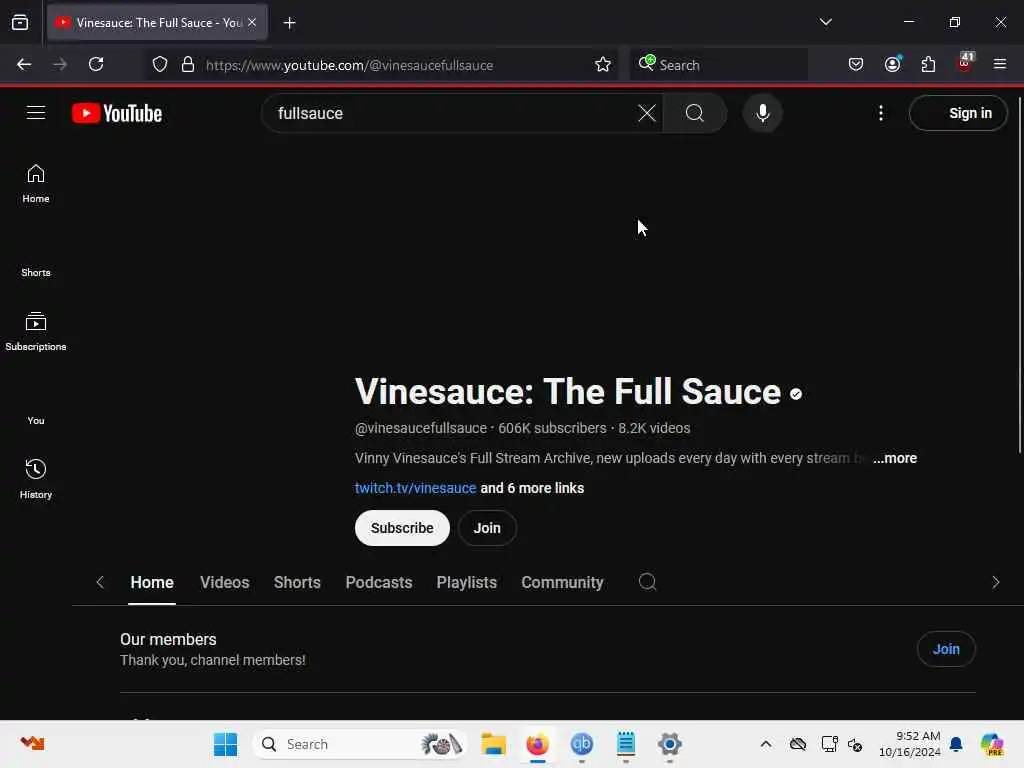Image resolution: width=1024 pixels, height=768 pixels.
Task: Click the browser address bar URL
Action: 349,65
